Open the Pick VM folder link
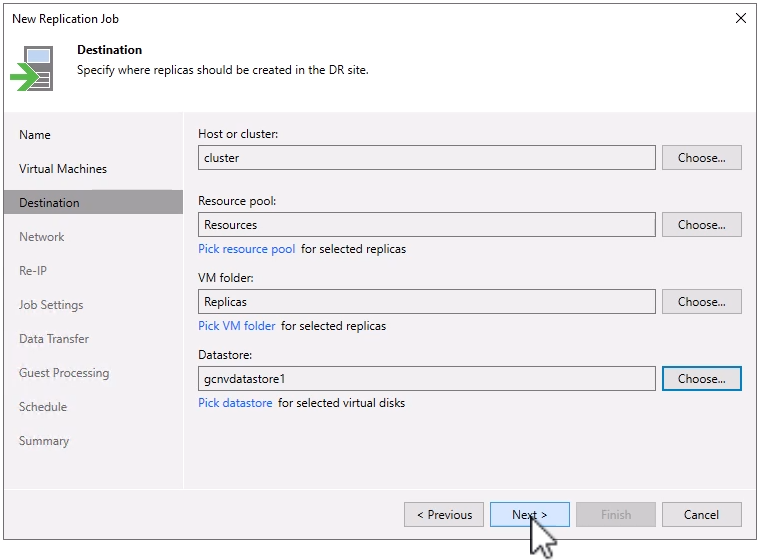 click(237, 326)
